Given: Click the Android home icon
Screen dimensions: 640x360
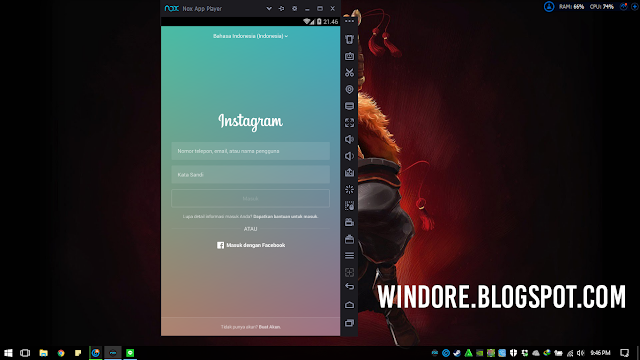Looking at the screenshot, I should coord(349,305).
